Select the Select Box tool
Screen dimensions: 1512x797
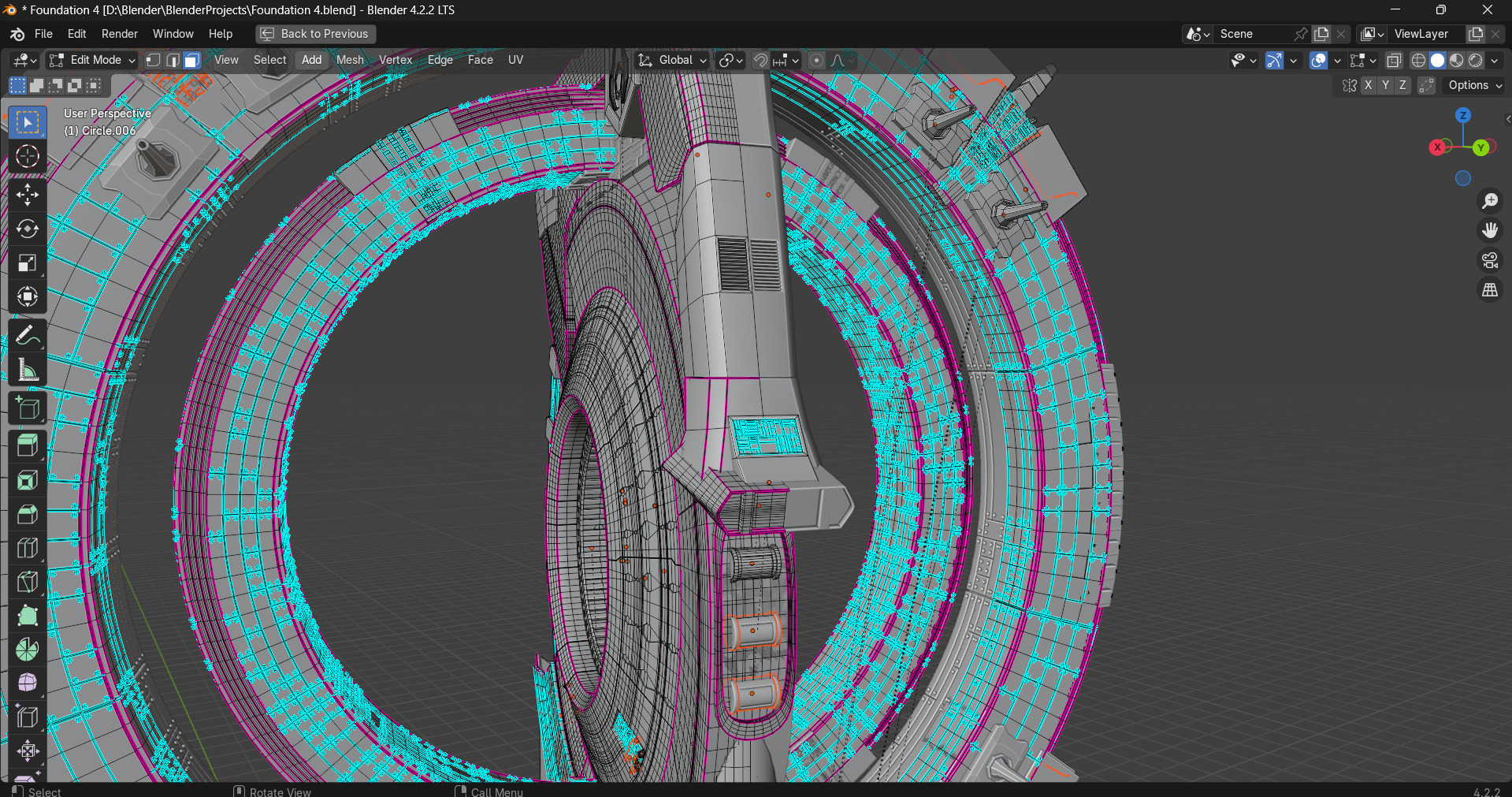coord(28,122)
